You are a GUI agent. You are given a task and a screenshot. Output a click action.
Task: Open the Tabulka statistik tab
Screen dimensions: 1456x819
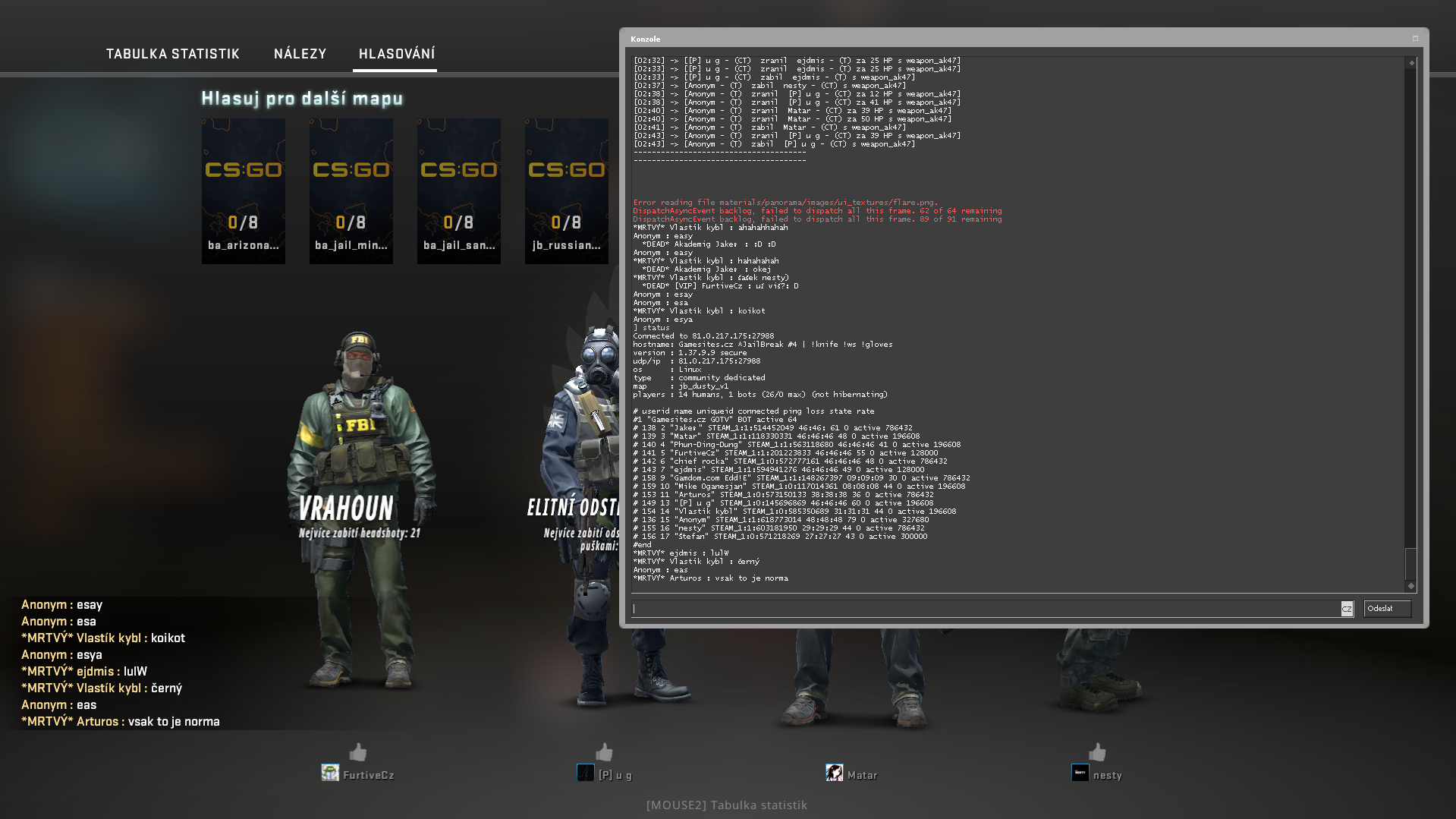[172, 54]
